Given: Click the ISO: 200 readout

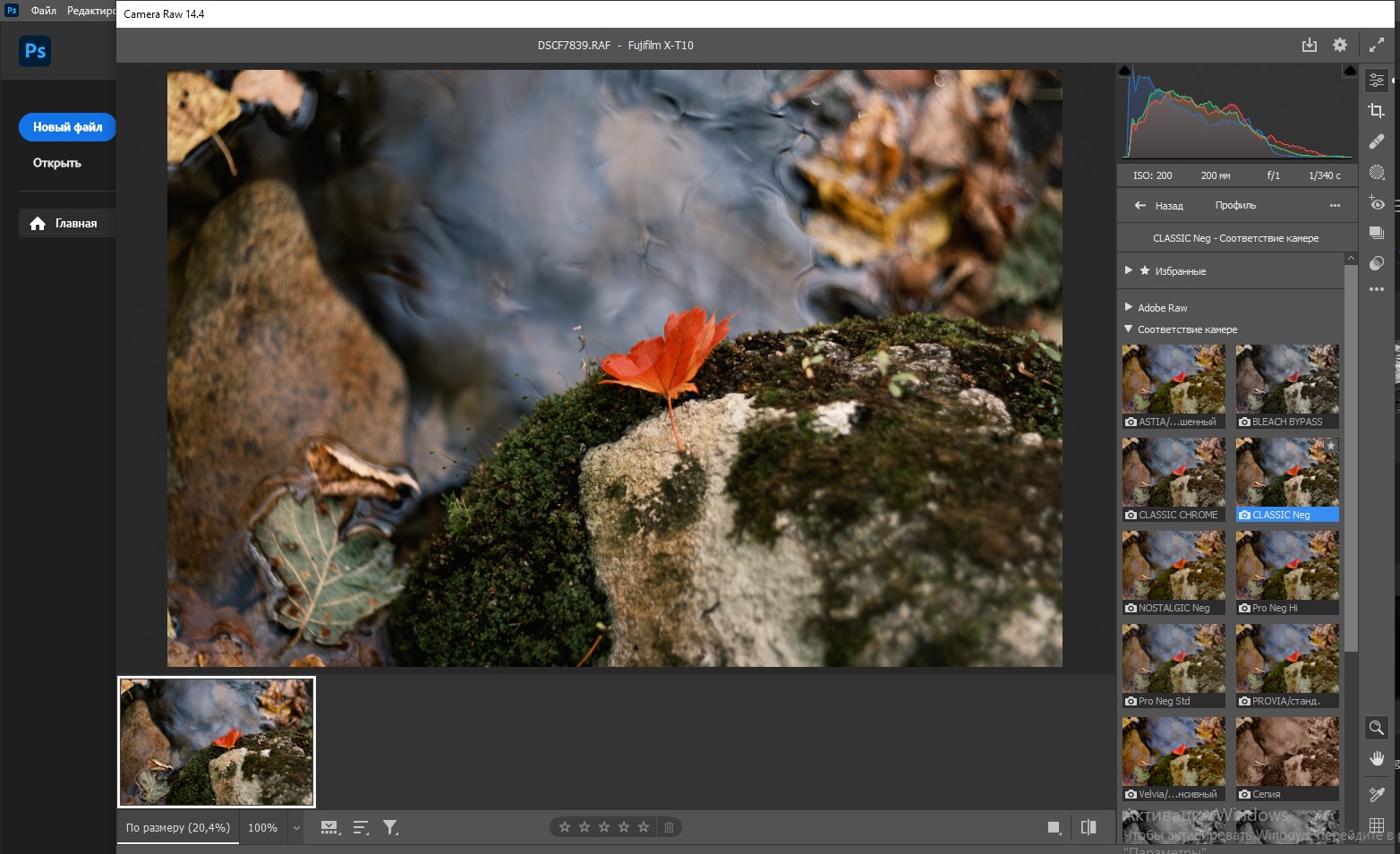Looking at the screenshot, I should pos(1152,175).
